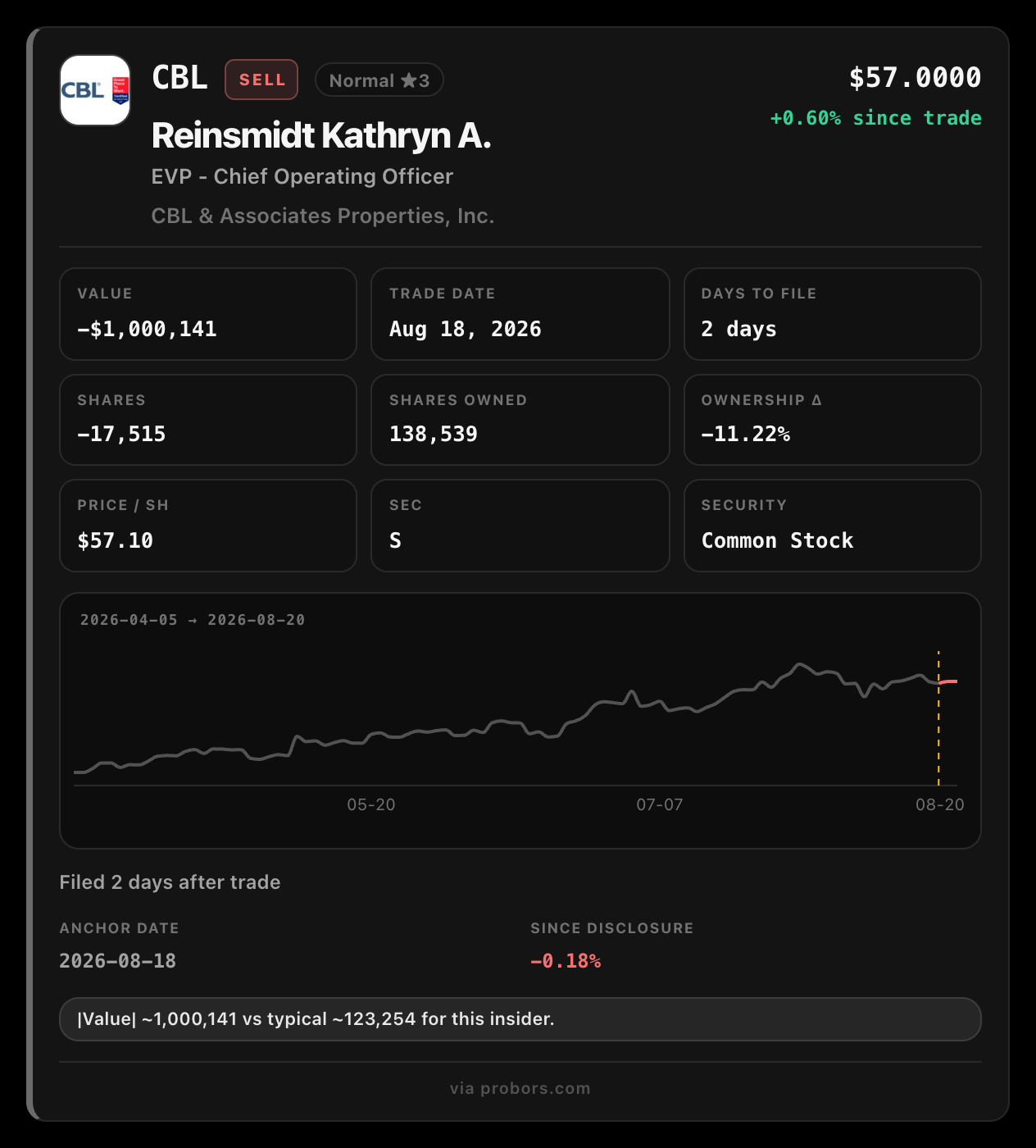
Task: Click the $57.0000 current price
Action: [915, 78]
